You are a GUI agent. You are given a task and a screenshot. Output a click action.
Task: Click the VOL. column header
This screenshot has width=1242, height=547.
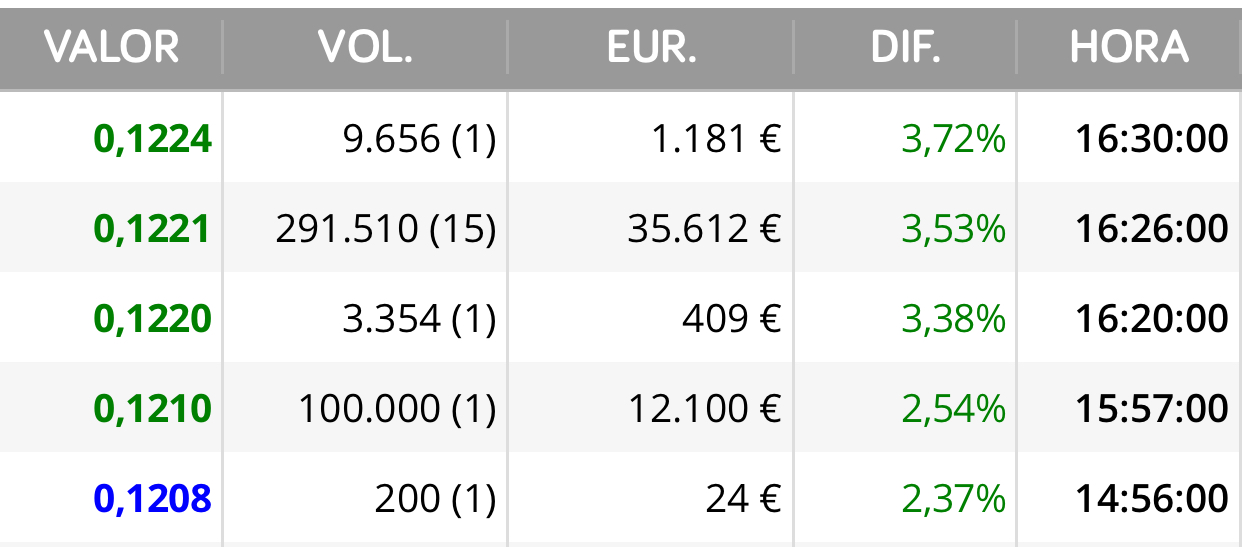coord(365,47)
